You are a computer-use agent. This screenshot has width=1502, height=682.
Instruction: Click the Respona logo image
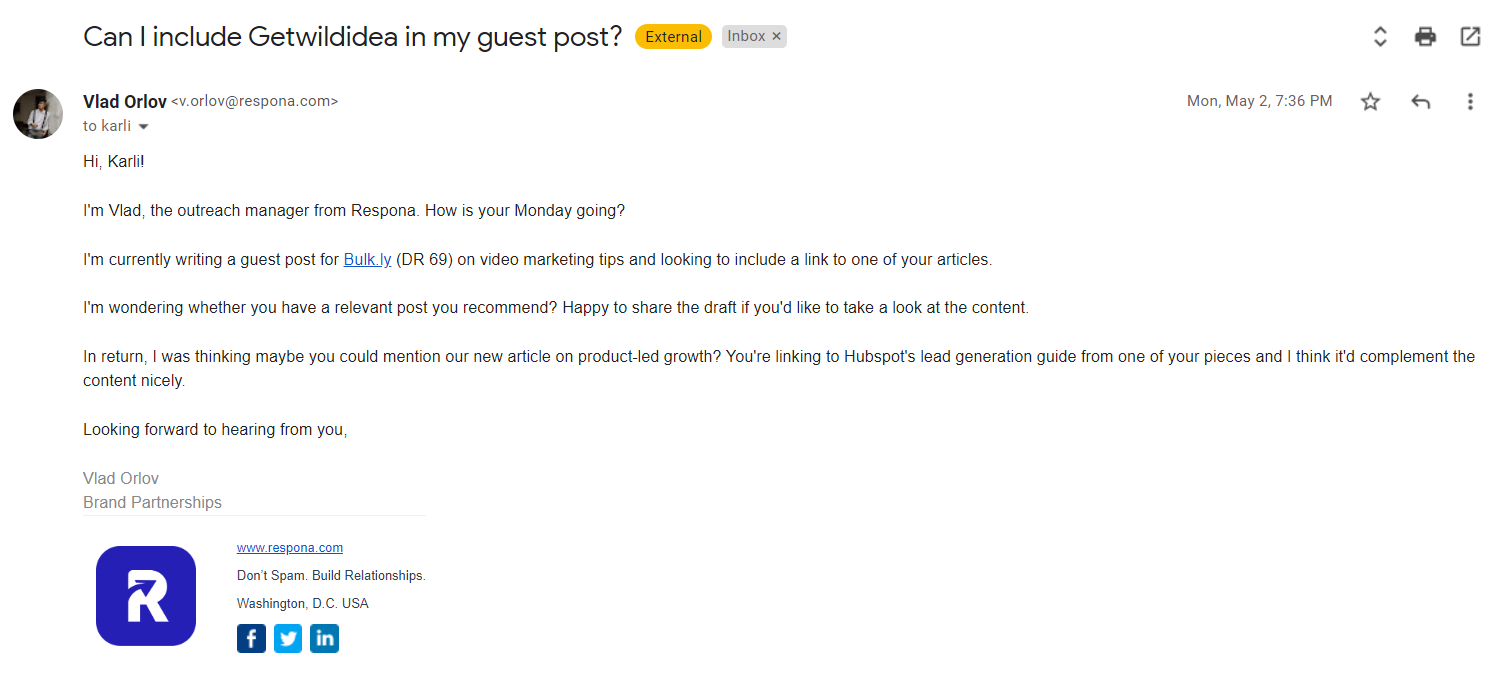point(146,596)
